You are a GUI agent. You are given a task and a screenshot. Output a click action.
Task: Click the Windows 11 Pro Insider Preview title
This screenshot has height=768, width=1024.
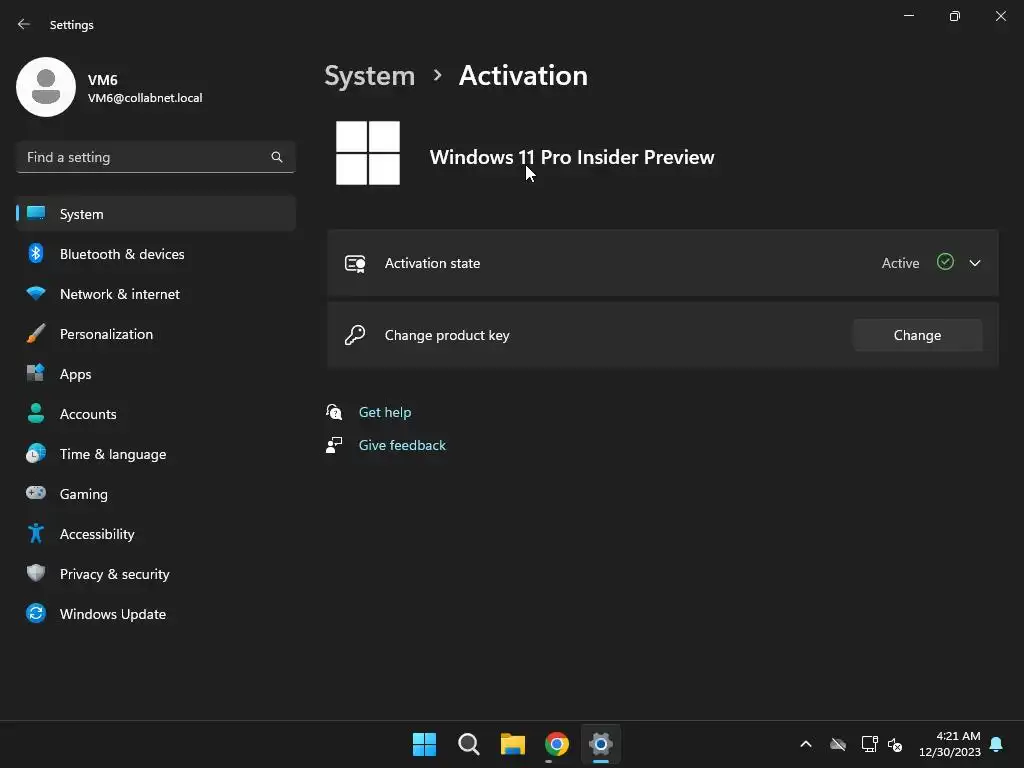pyautogui.click(x=572, y=157)
